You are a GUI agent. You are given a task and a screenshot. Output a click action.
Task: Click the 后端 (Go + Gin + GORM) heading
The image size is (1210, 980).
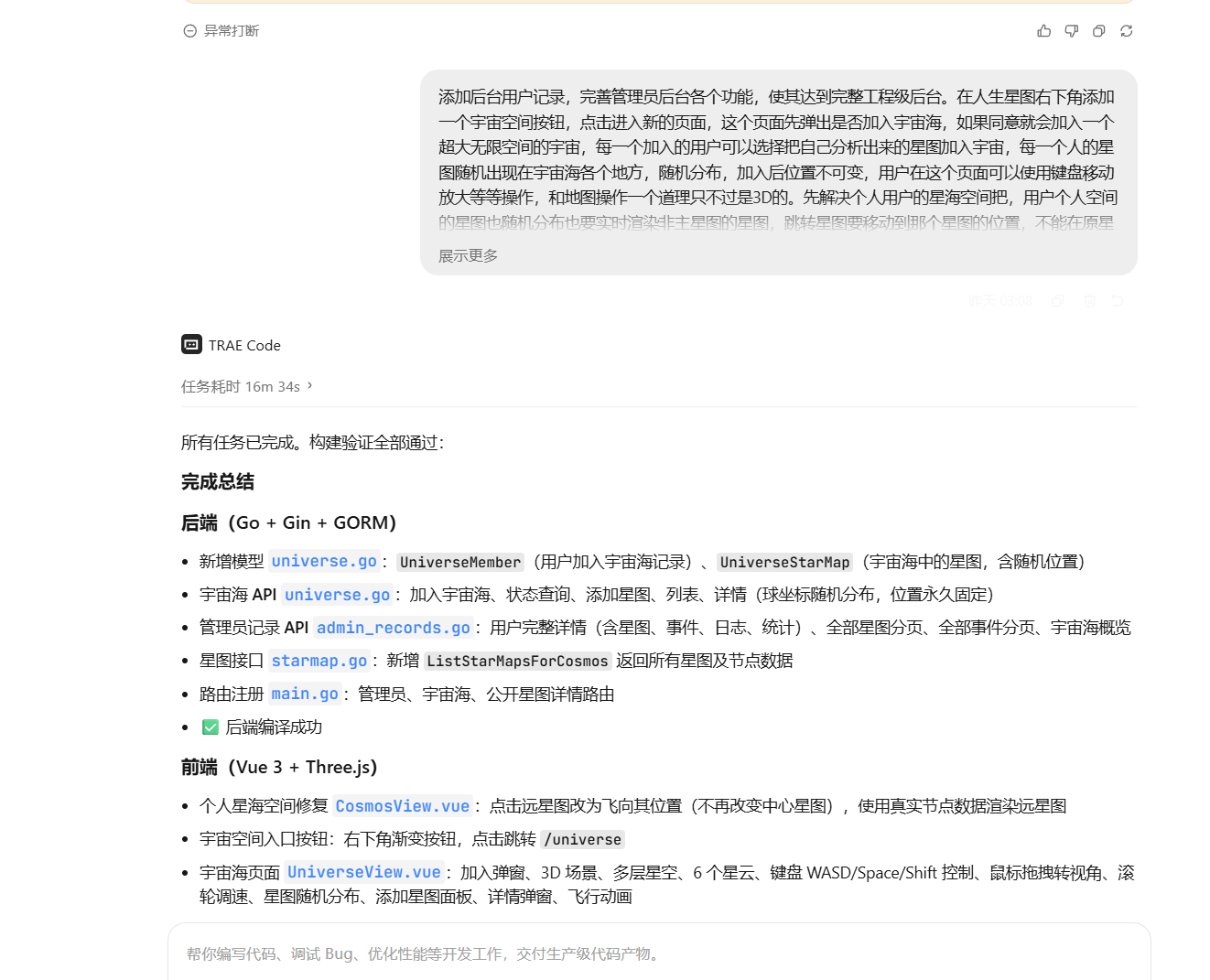[x=288, y=522]
